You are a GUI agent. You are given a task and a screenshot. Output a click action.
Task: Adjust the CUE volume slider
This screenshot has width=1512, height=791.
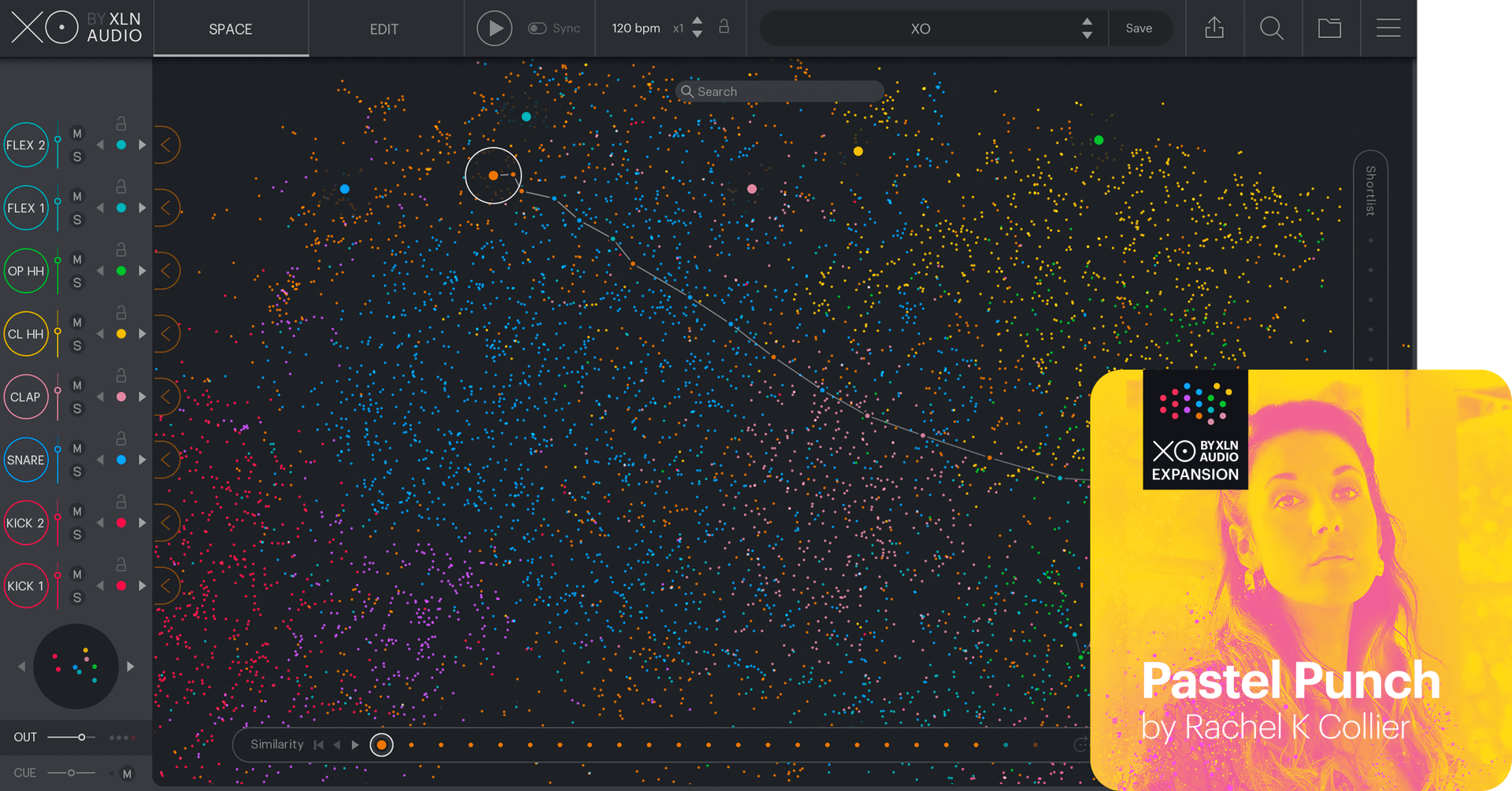72,773
